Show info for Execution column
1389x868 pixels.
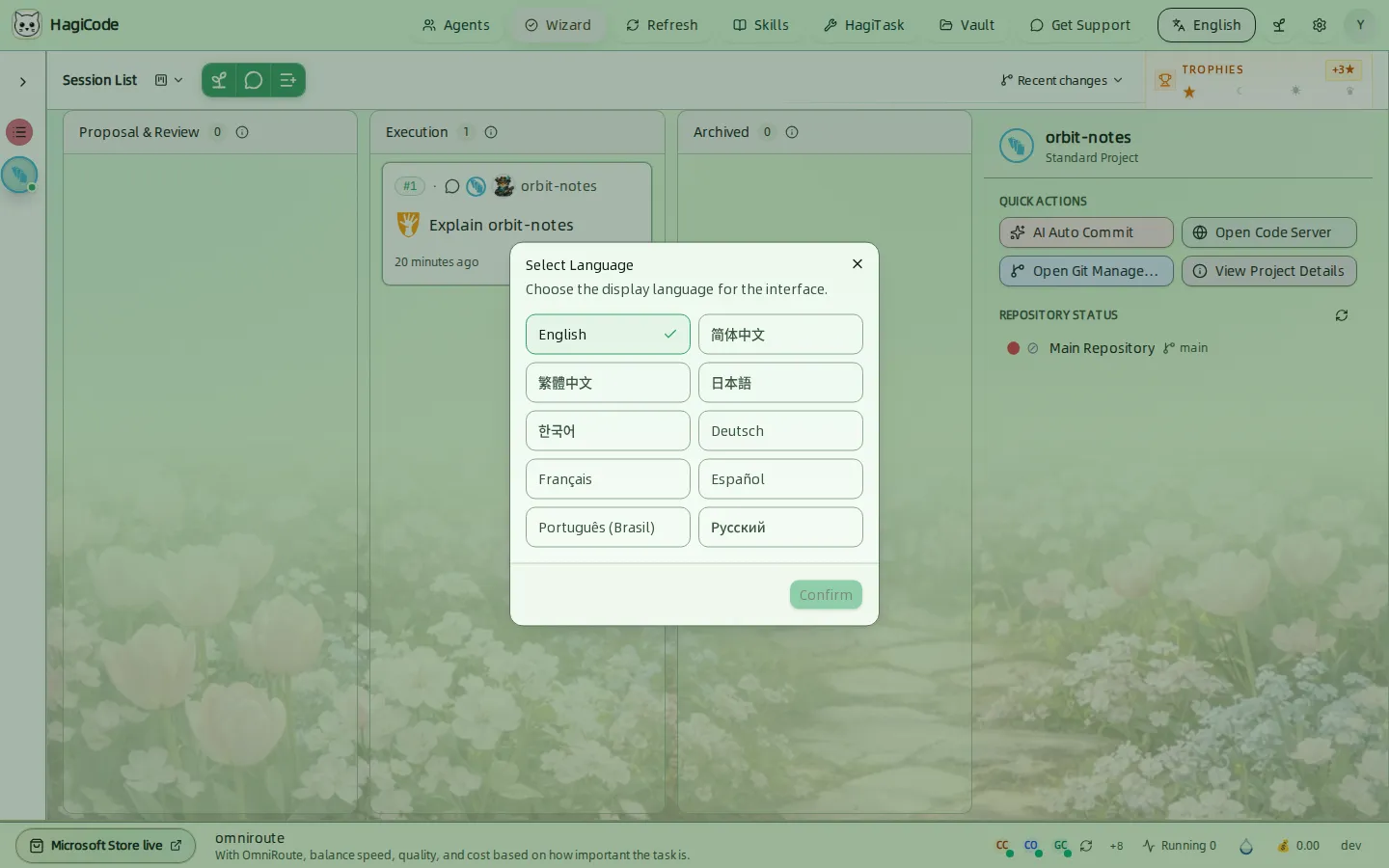tap(491, 132)
